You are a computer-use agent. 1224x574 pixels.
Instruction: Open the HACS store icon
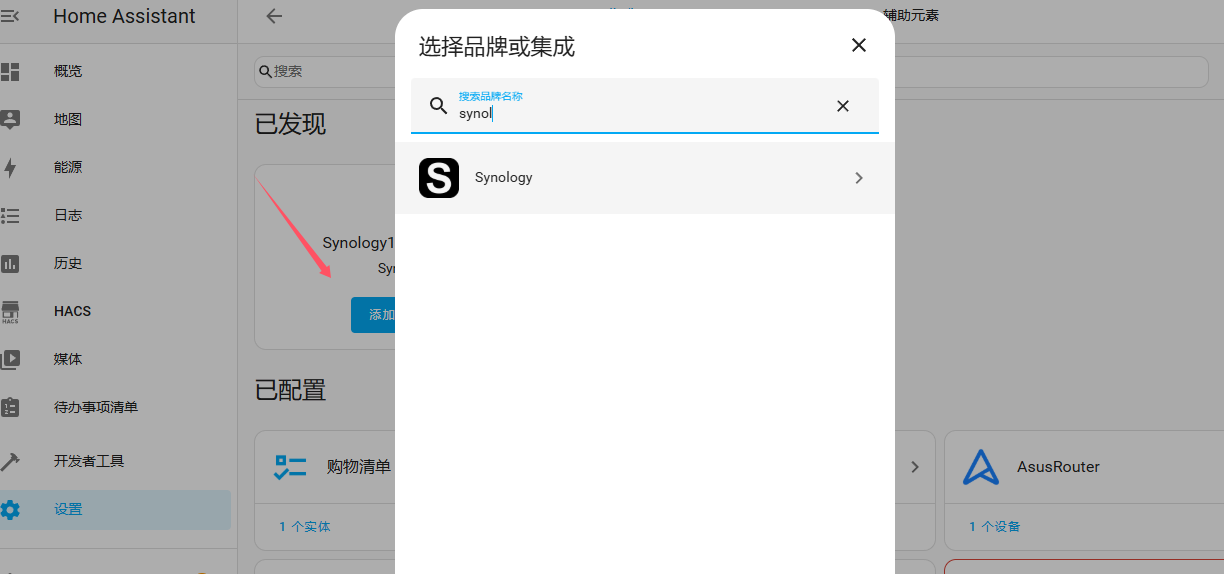click(10, 311)
